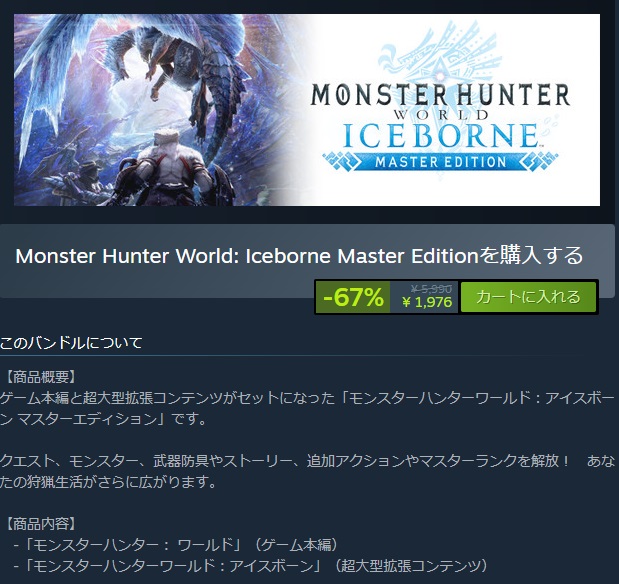Click the blue ICEBORNE title logo
Screen dimensions: 619x584
click(x=440, y=135)
